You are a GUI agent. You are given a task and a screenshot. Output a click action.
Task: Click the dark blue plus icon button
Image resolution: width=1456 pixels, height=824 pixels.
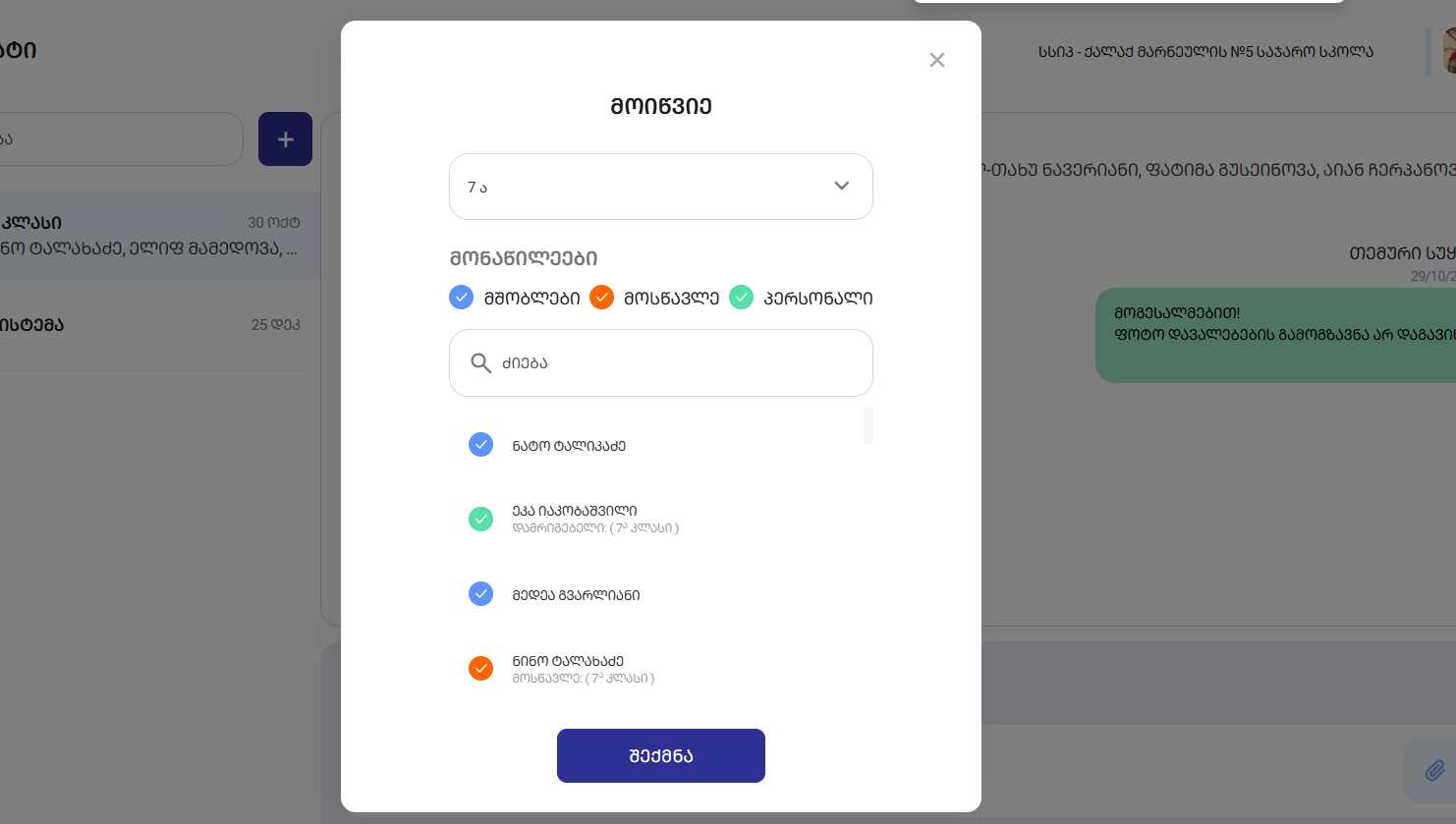click(285, 139)
